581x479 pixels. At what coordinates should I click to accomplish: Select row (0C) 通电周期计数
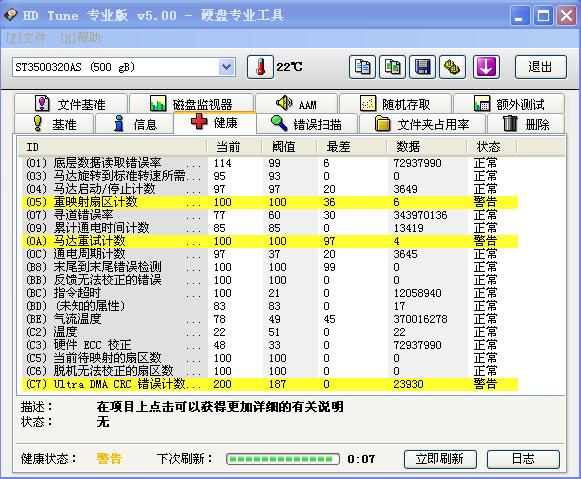270,254
